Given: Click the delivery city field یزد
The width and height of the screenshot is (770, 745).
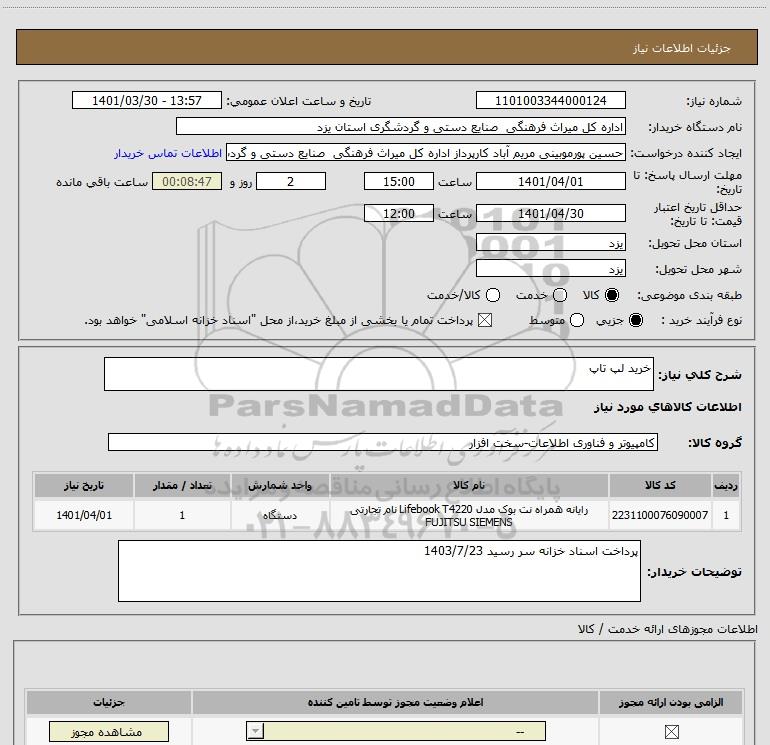Looking at the screenshot, I should [x=550, y=269].
